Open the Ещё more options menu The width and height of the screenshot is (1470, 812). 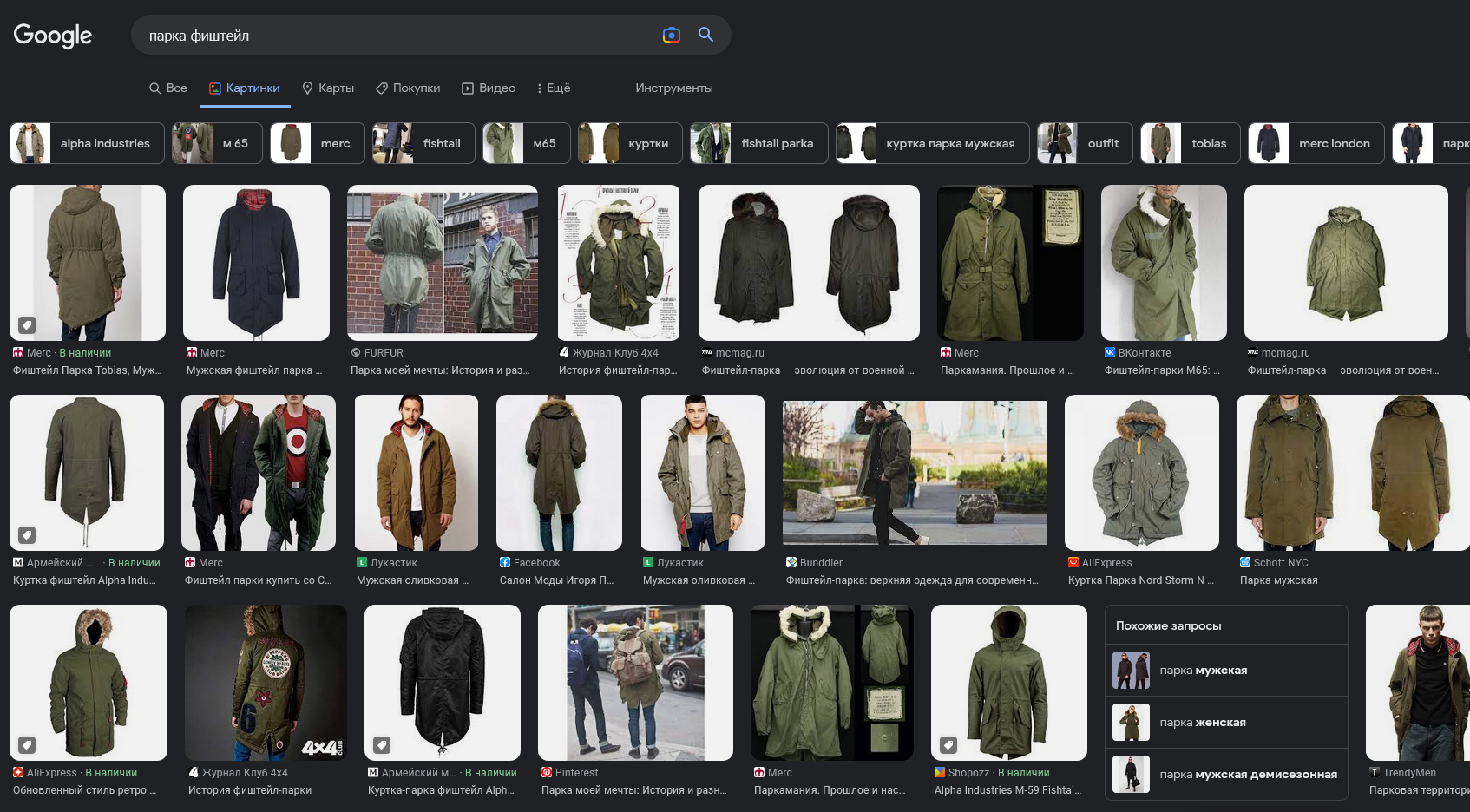coord(553,88)
